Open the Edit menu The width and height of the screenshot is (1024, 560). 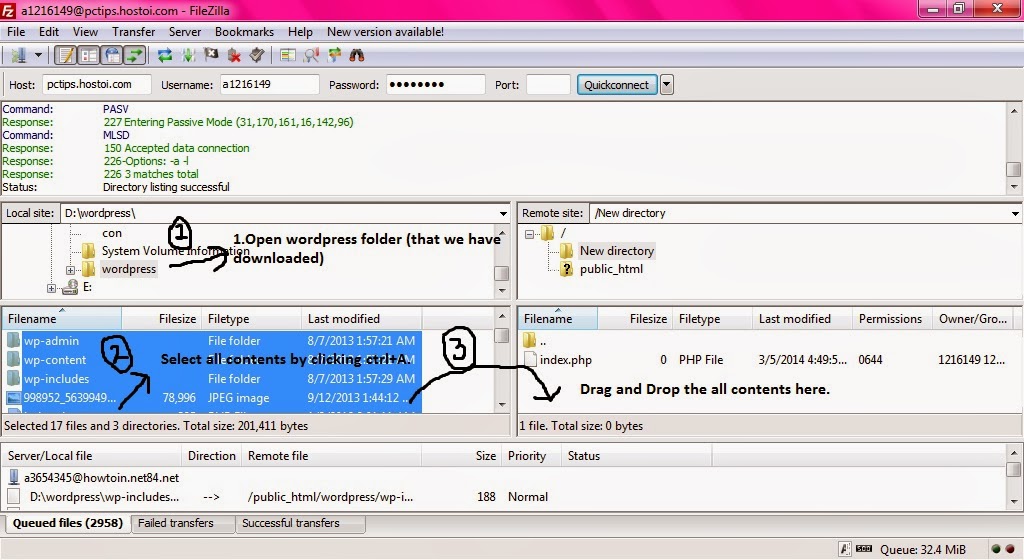48,31
